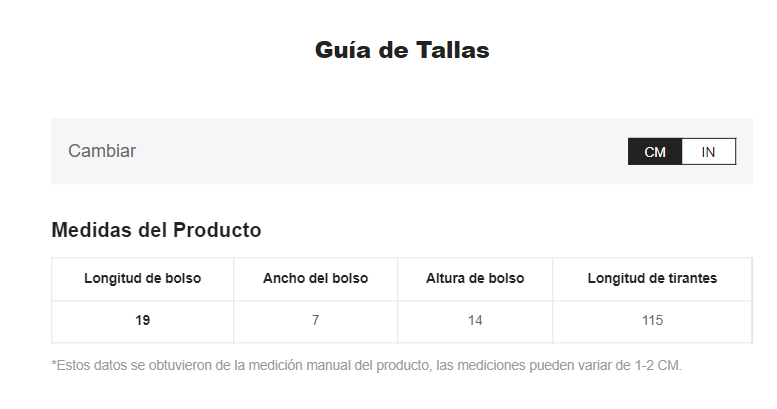Click the footnote starting with *Estos datos
This screenshot has height=409, width=777.
pos(366,365)
